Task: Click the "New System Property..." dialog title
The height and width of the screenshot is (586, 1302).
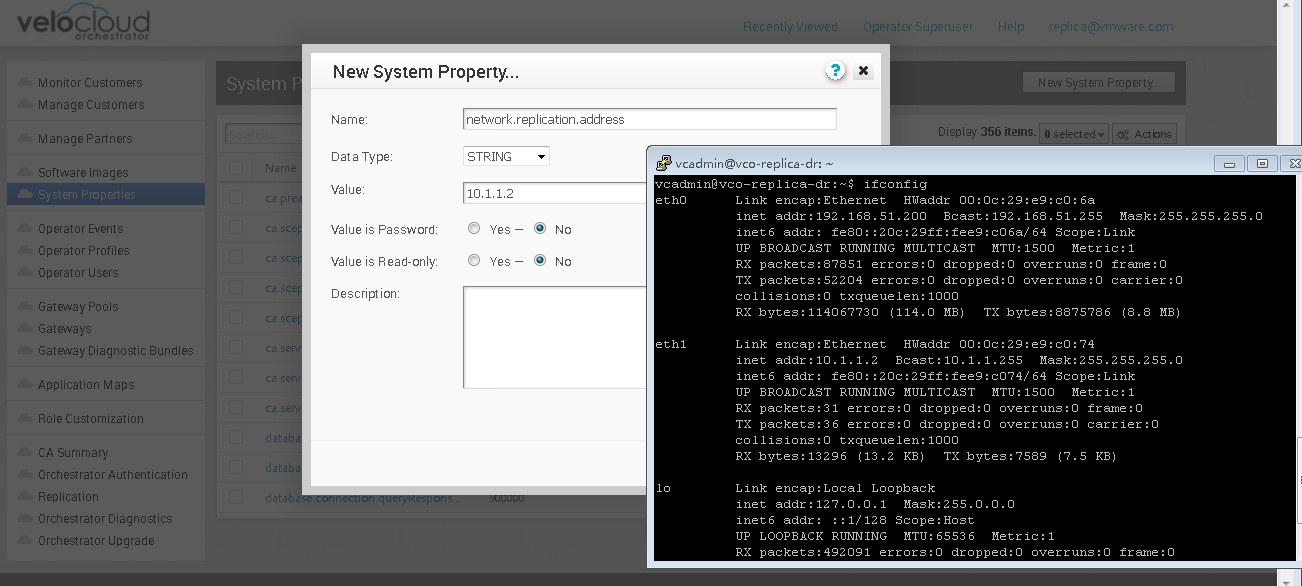Action: [426, 72]
